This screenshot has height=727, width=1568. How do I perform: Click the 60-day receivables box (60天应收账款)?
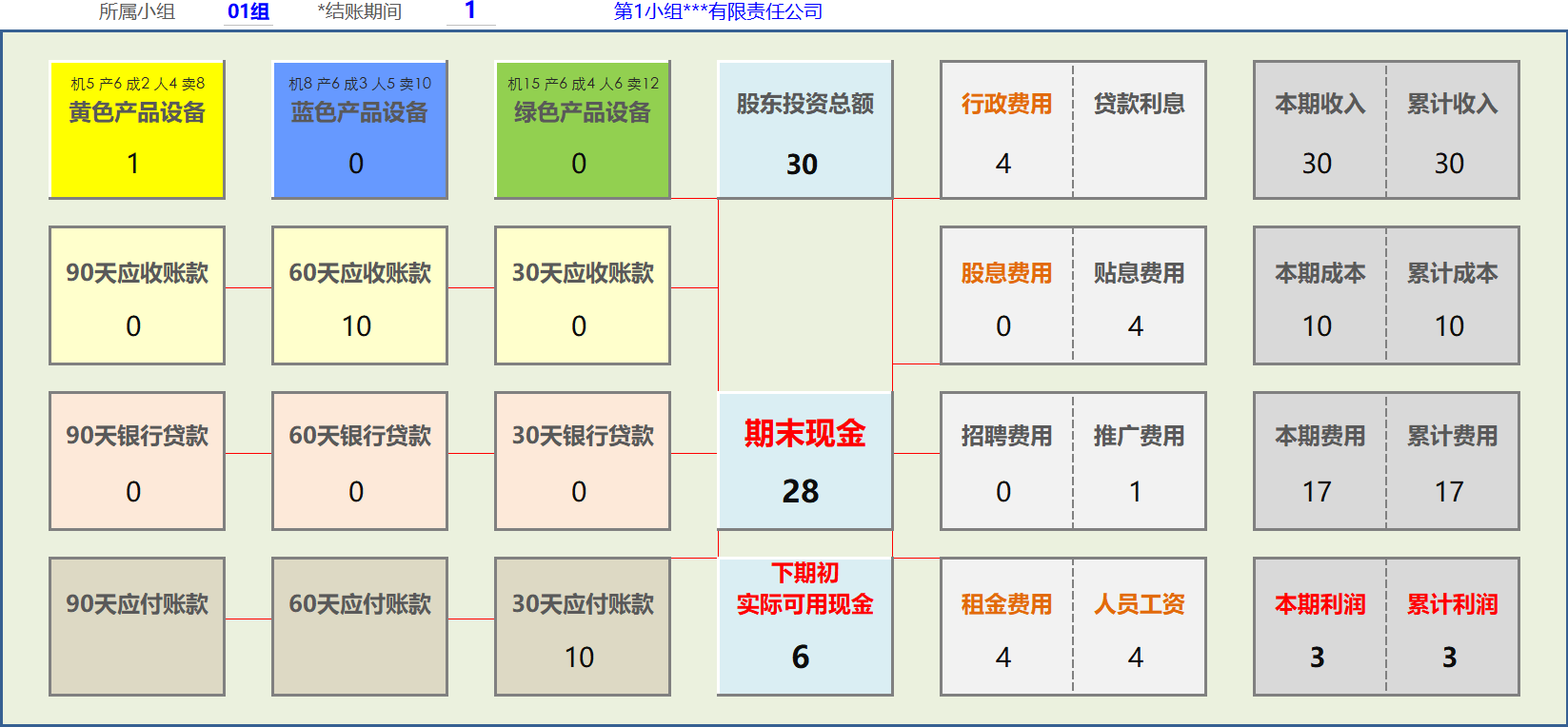pos(359,296)
